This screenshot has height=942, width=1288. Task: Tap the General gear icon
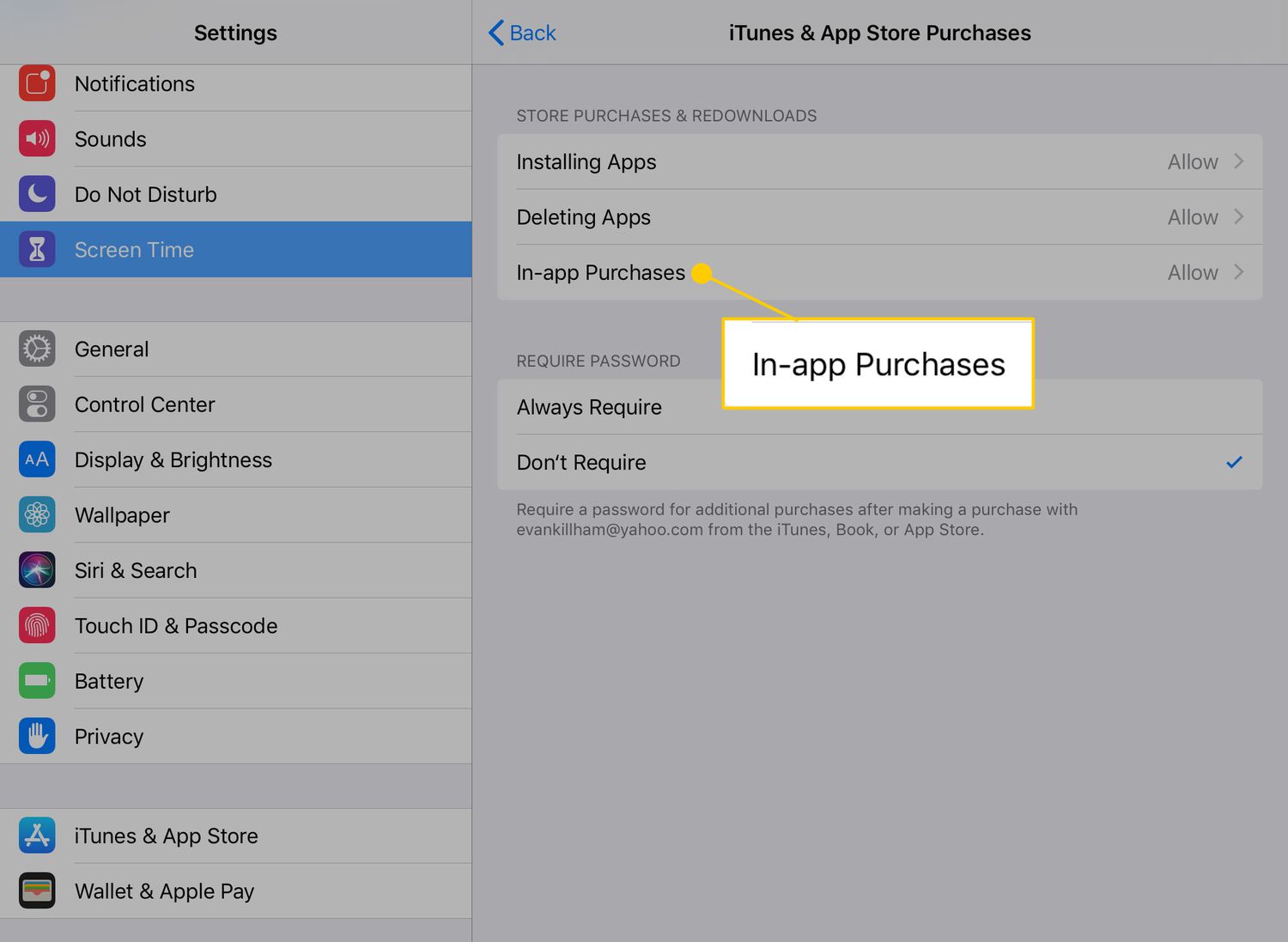pyautogui.click(x=37, y=349)
